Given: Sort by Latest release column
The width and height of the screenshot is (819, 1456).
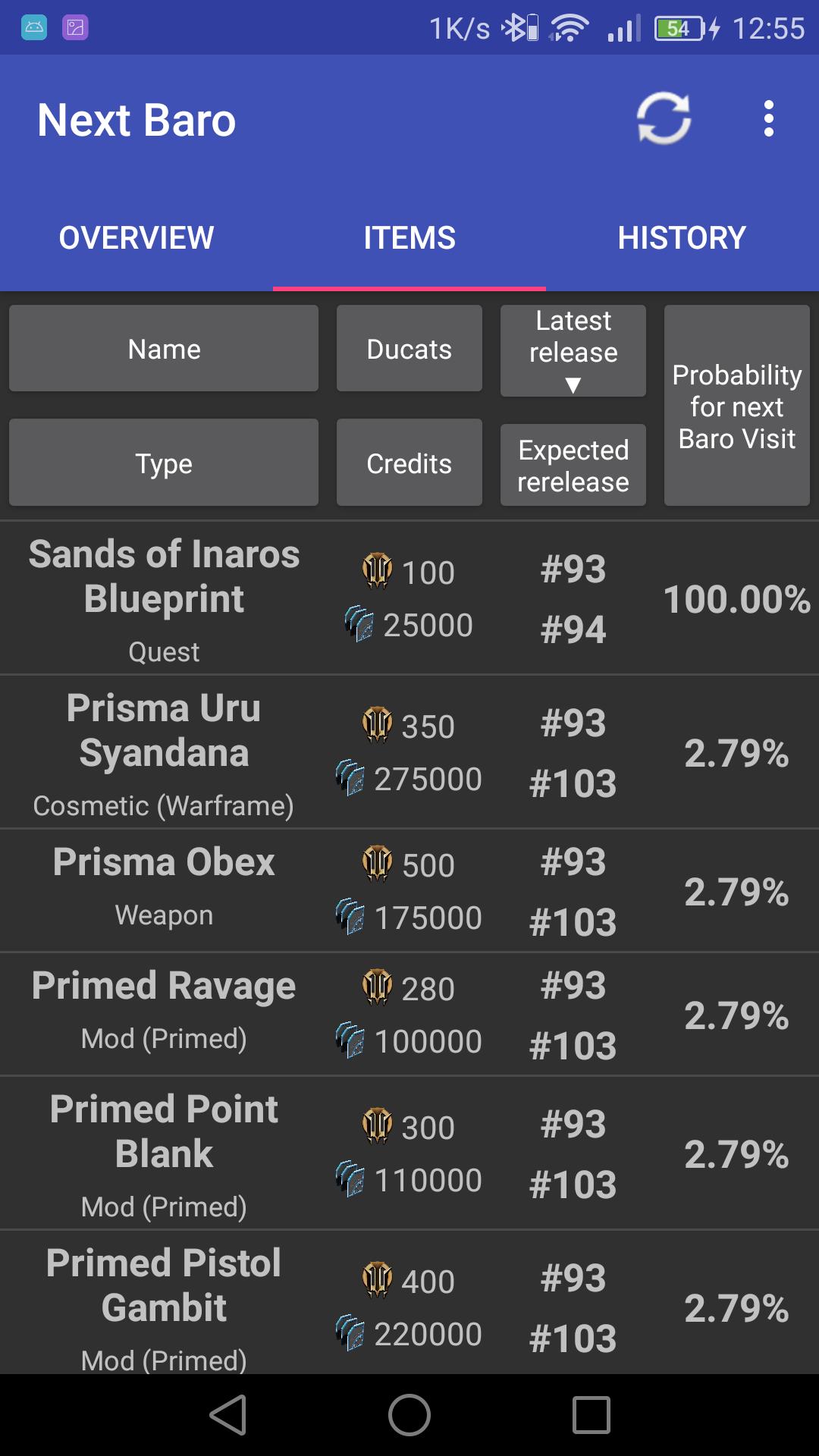Looking at the screenshot, I should (573, 351).
